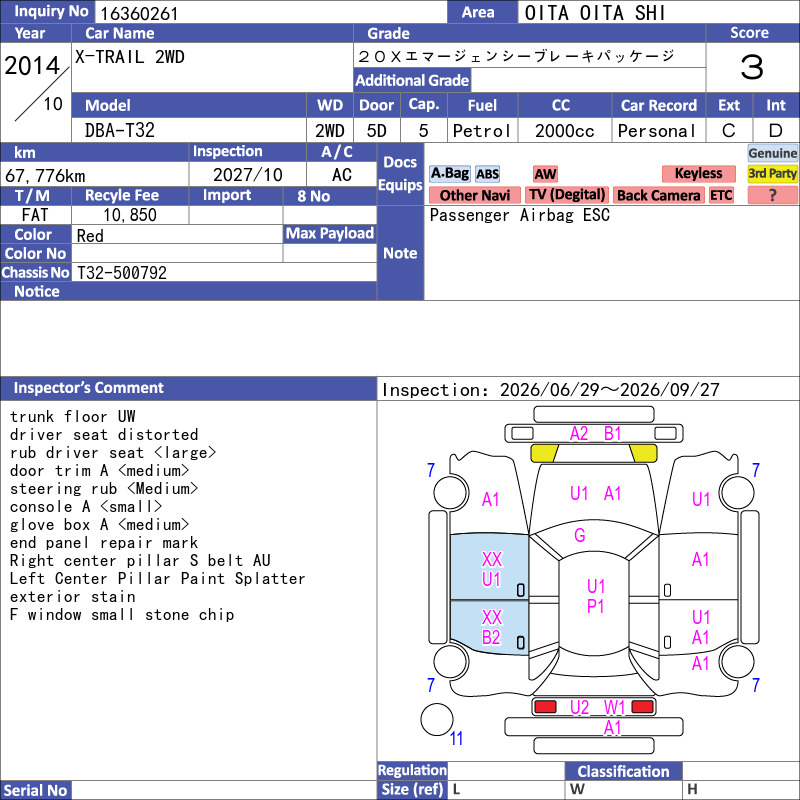Click the area value OITA OITA SHI
This screenshot has width=800, height=800.
click(595, 13)
